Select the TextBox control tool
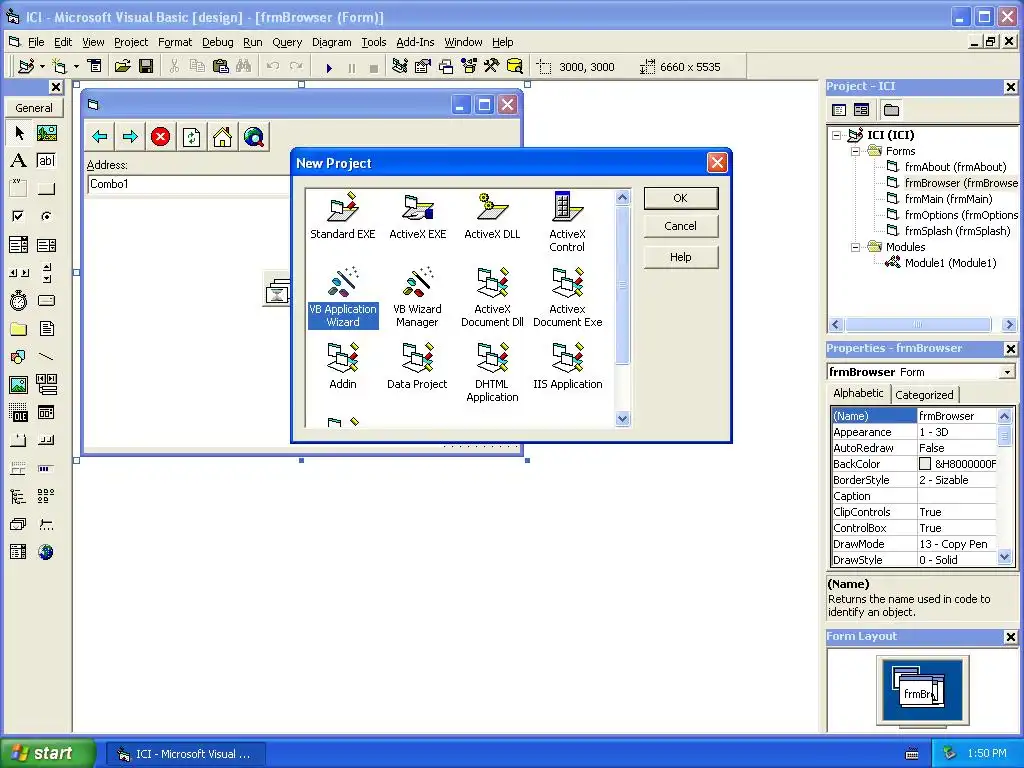 coord(46,161)
